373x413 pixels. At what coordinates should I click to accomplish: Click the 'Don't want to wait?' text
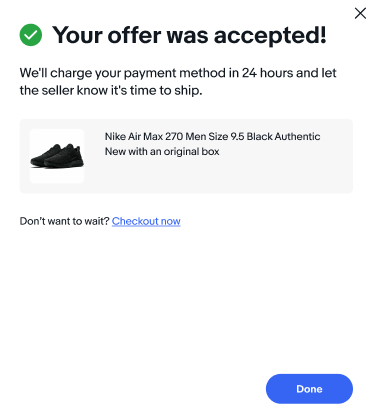pyautogui.click(x=64, y=221)
